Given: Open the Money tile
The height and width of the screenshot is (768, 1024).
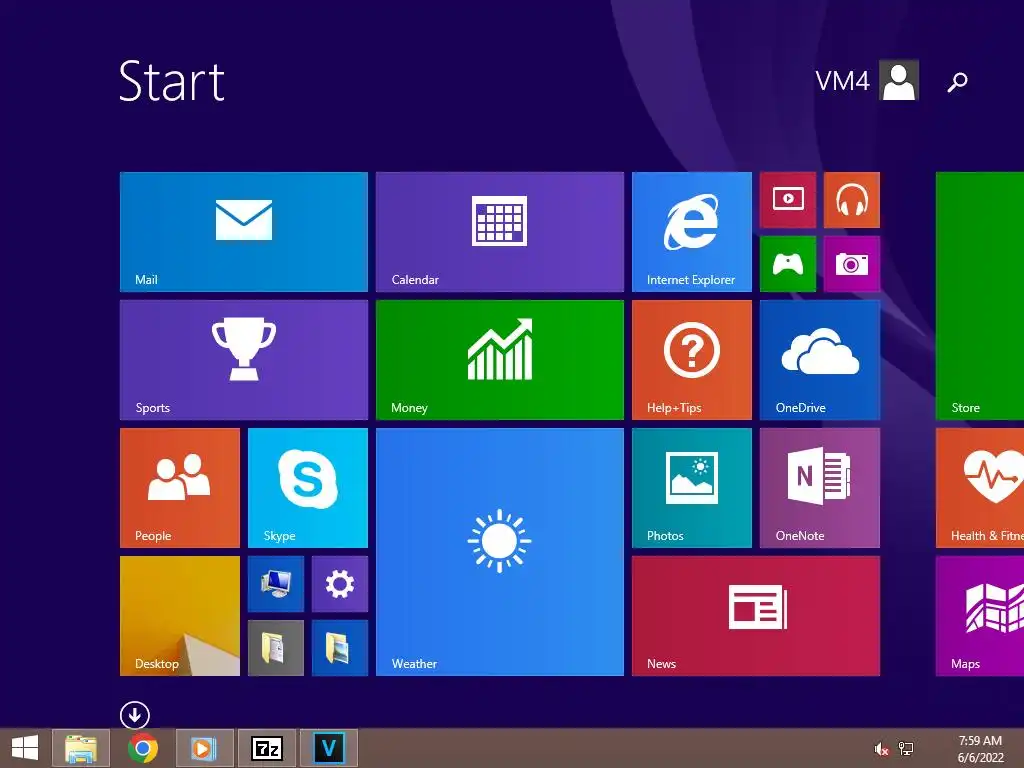Looking at the screenshot, I should [x=500, y=360].
